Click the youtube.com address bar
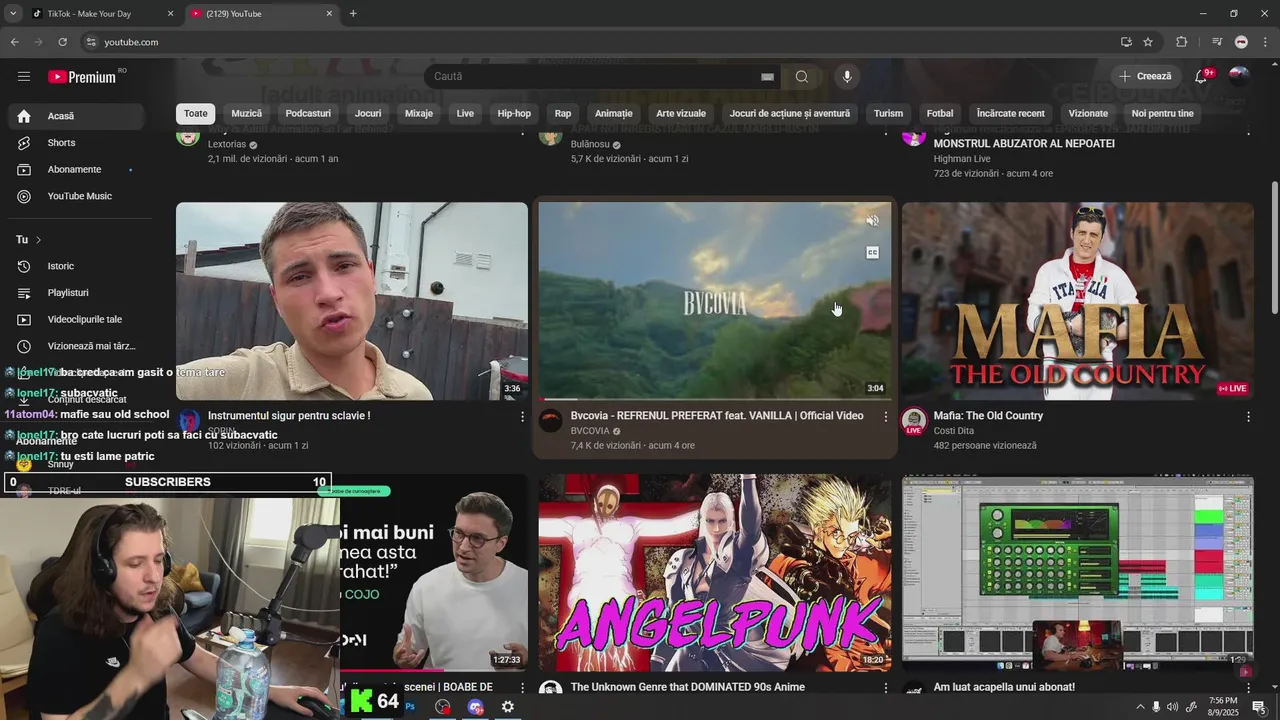This screenshot has height=720, width=1280. pyautogui.click(x=600, y=42)
